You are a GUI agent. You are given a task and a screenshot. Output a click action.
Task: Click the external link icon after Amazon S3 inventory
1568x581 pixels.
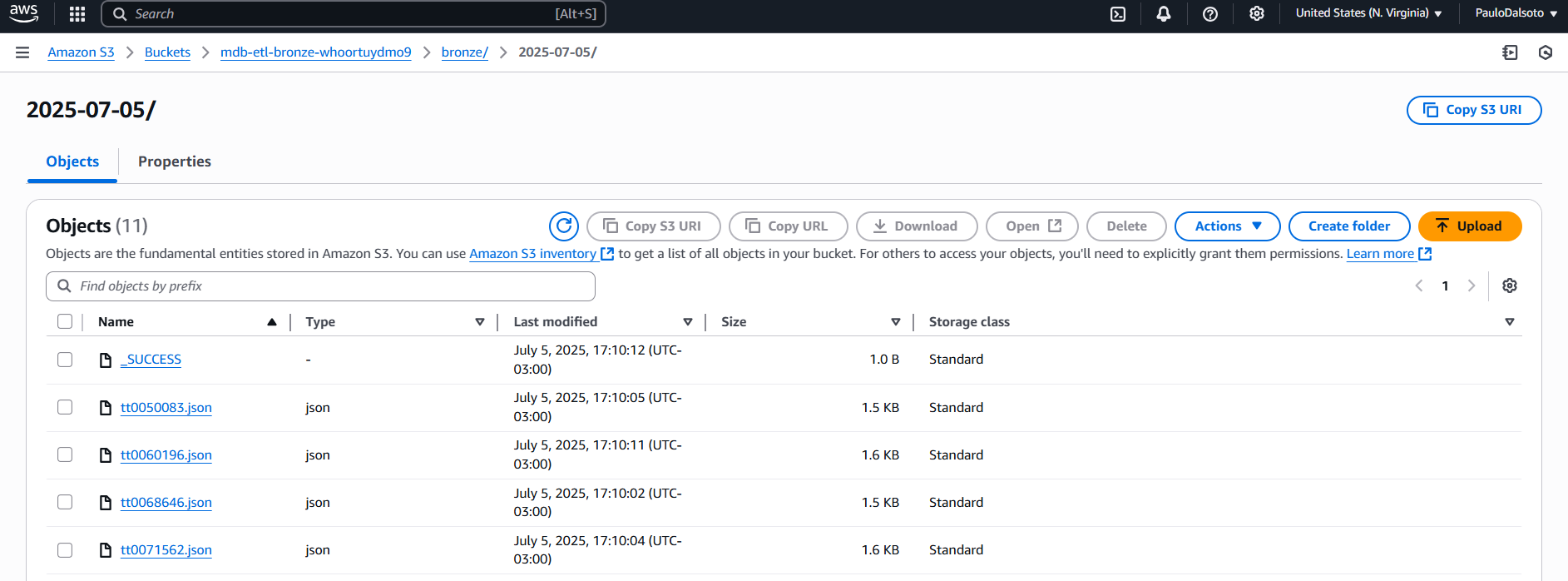pos(607,254)
